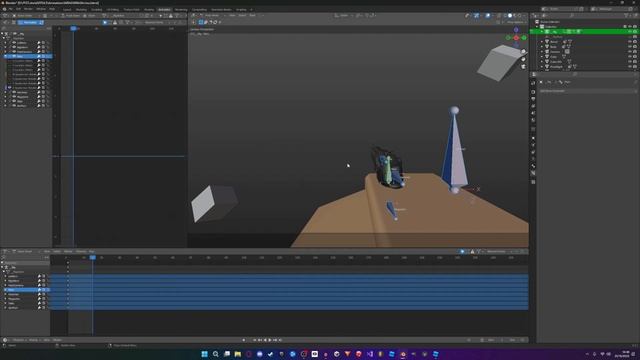Screen dimensions: 640x360
Task: Switch to the Layout workspace tab
Action: [x=67, y=9]
